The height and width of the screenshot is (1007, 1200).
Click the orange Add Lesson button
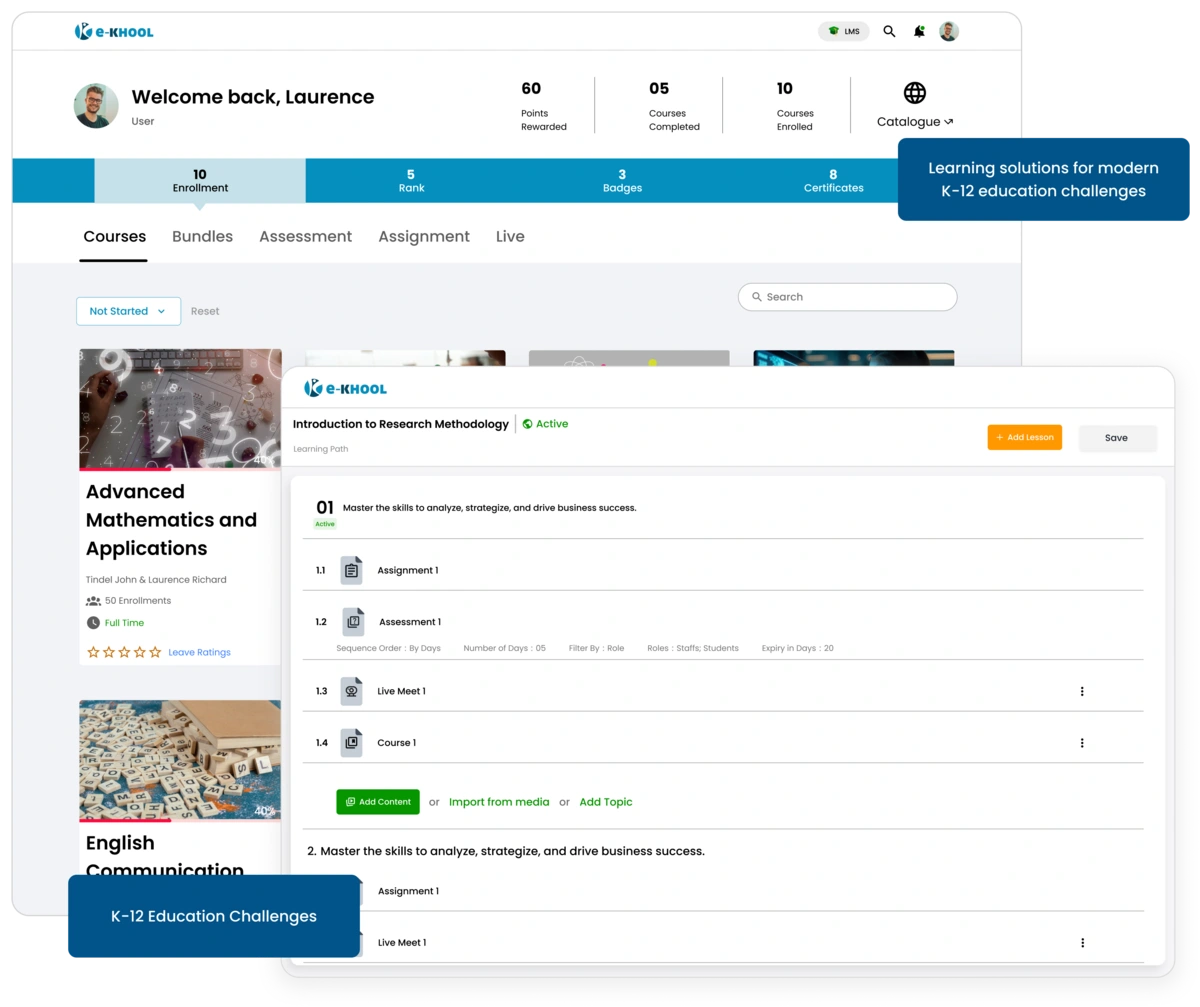(x=1024, y=438)
